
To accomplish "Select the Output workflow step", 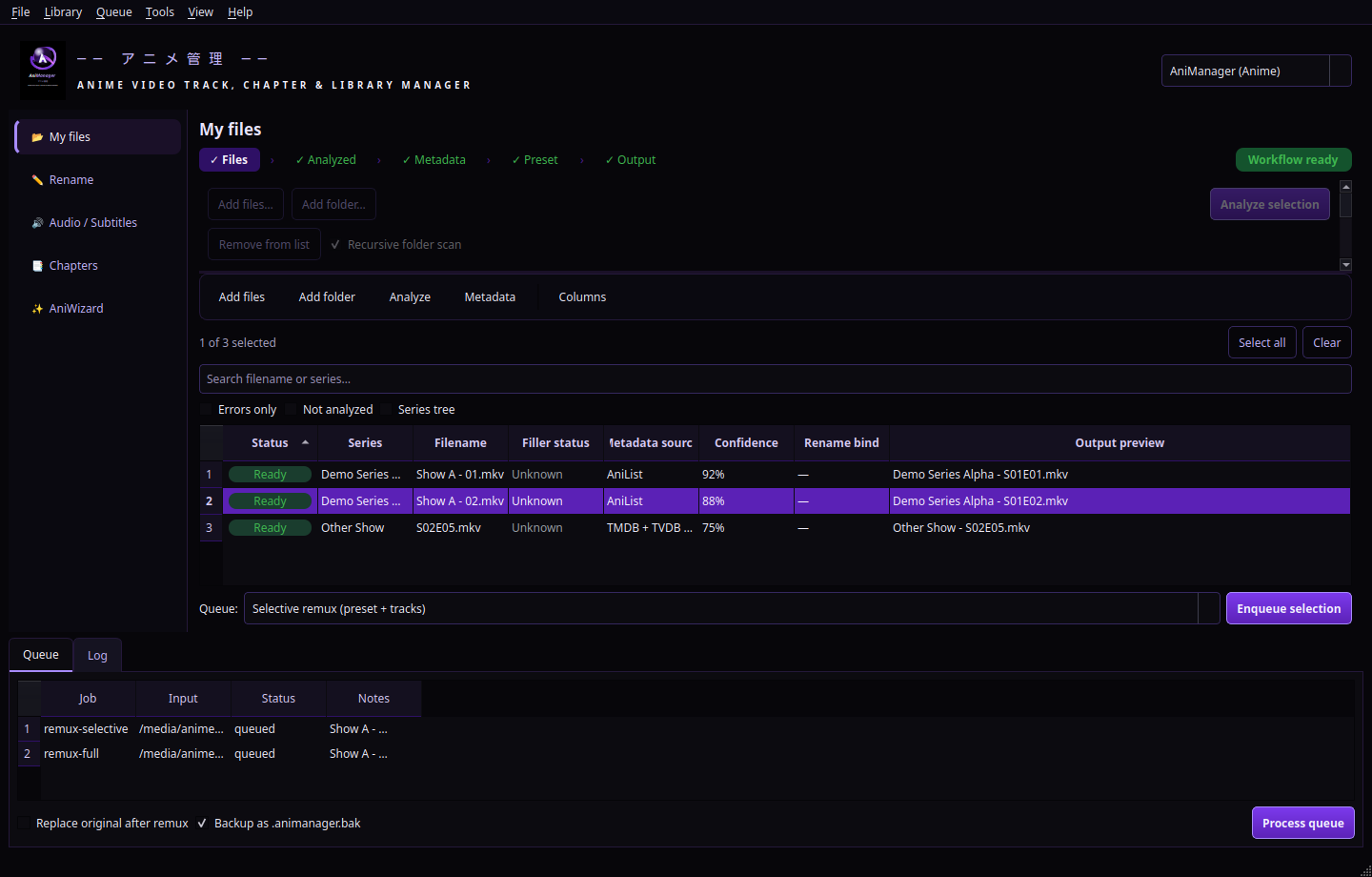I will coord(631,160).
